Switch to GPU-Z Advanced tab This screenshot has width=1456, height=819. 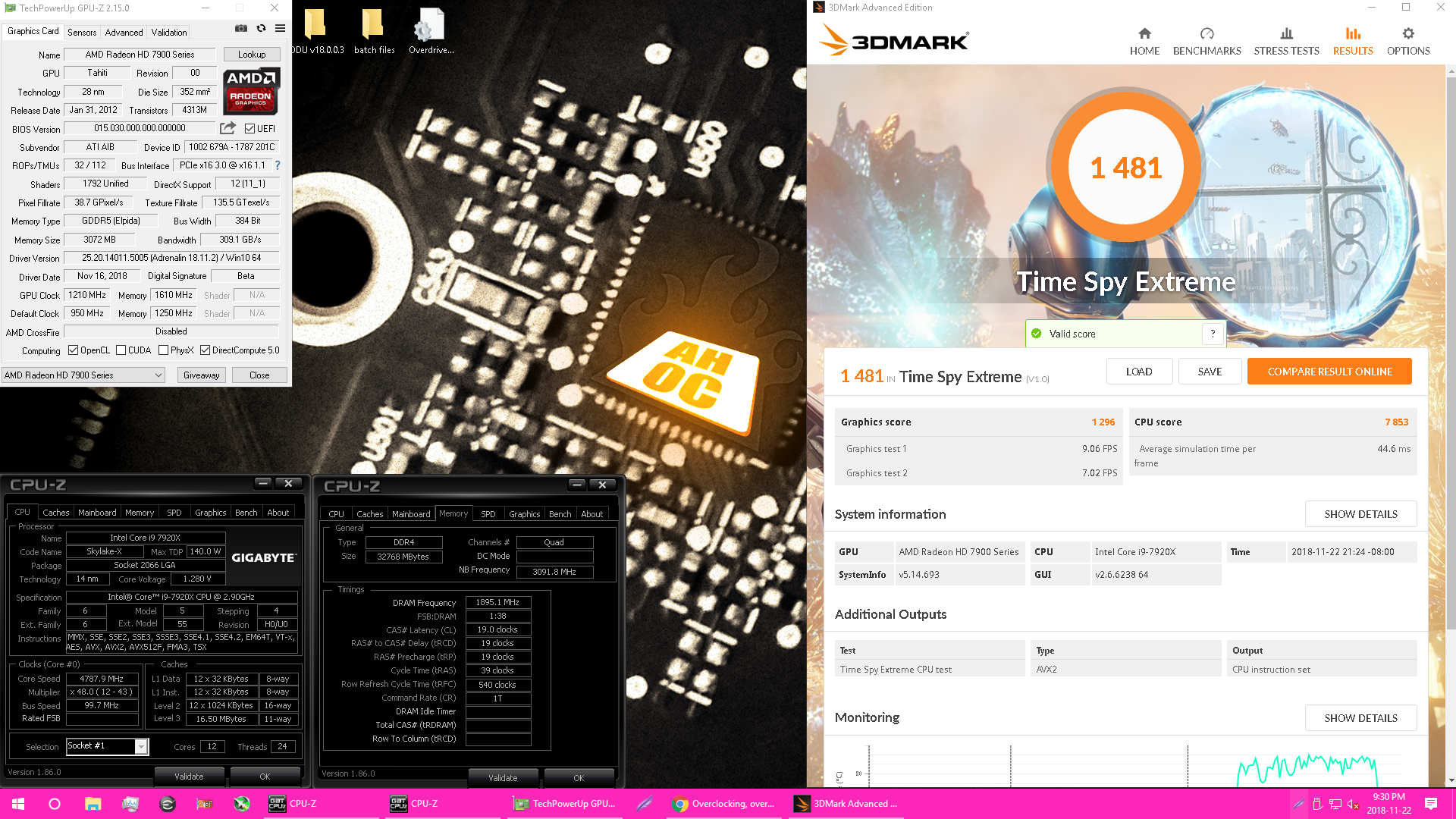tap(124, 32)
